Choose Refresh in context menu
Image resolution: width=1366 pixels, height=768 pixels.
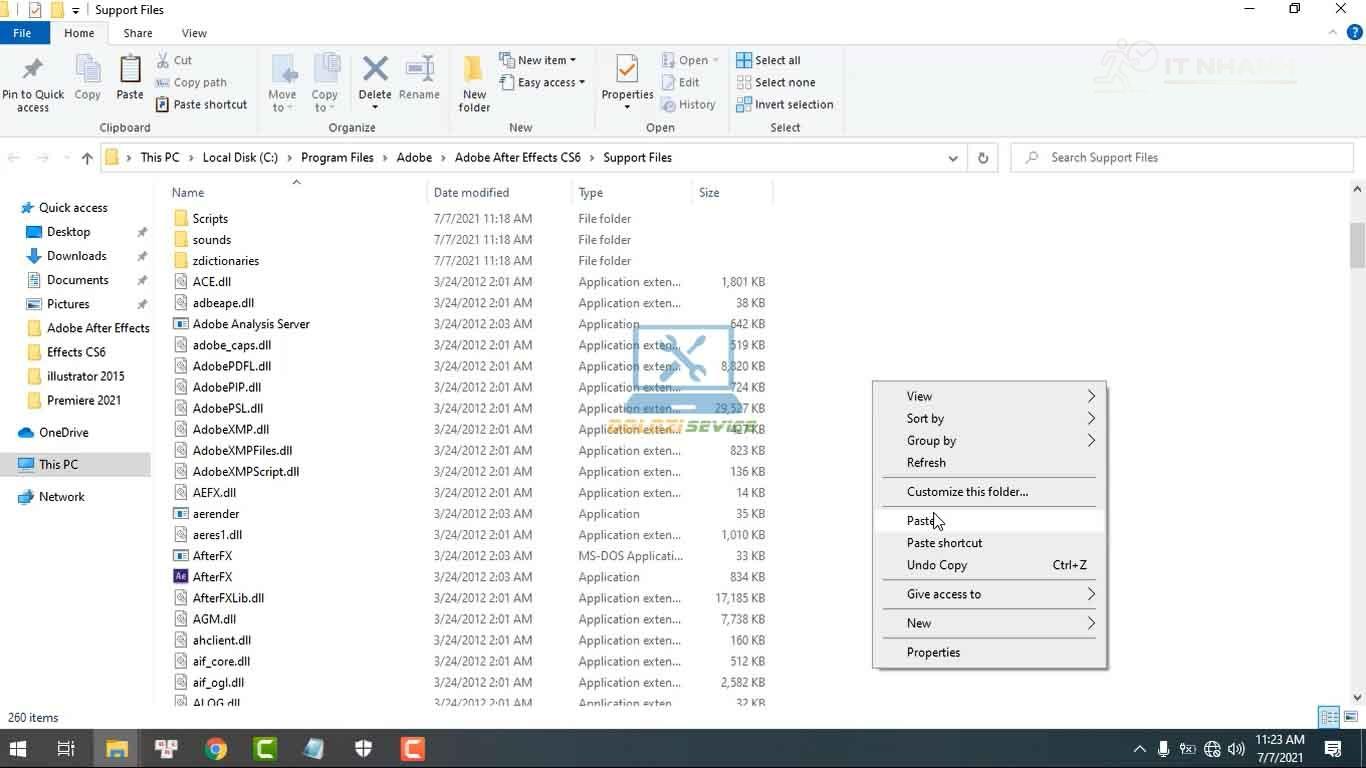click(990, 462)
